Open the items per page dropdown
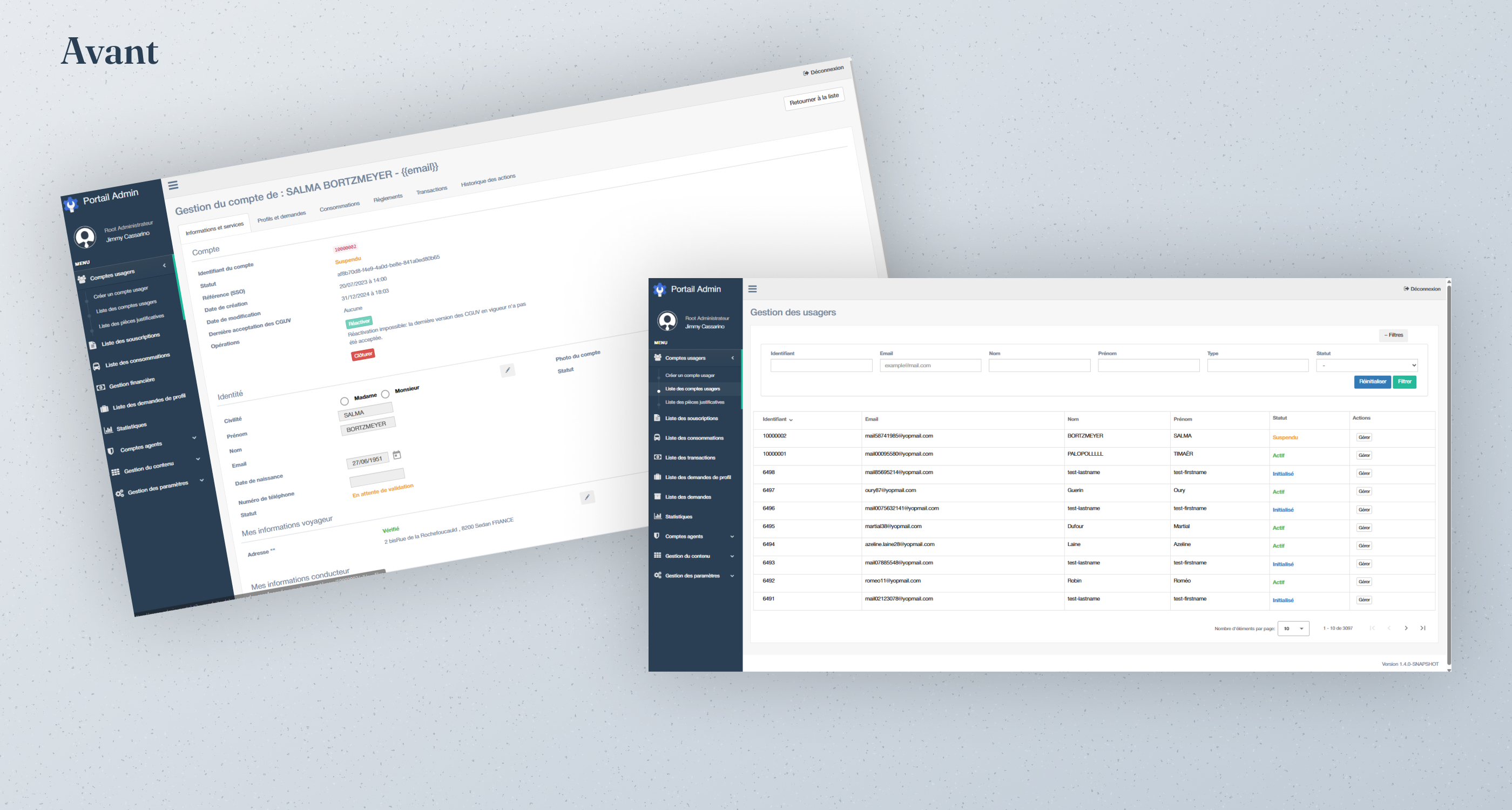 coord(1293,628)
